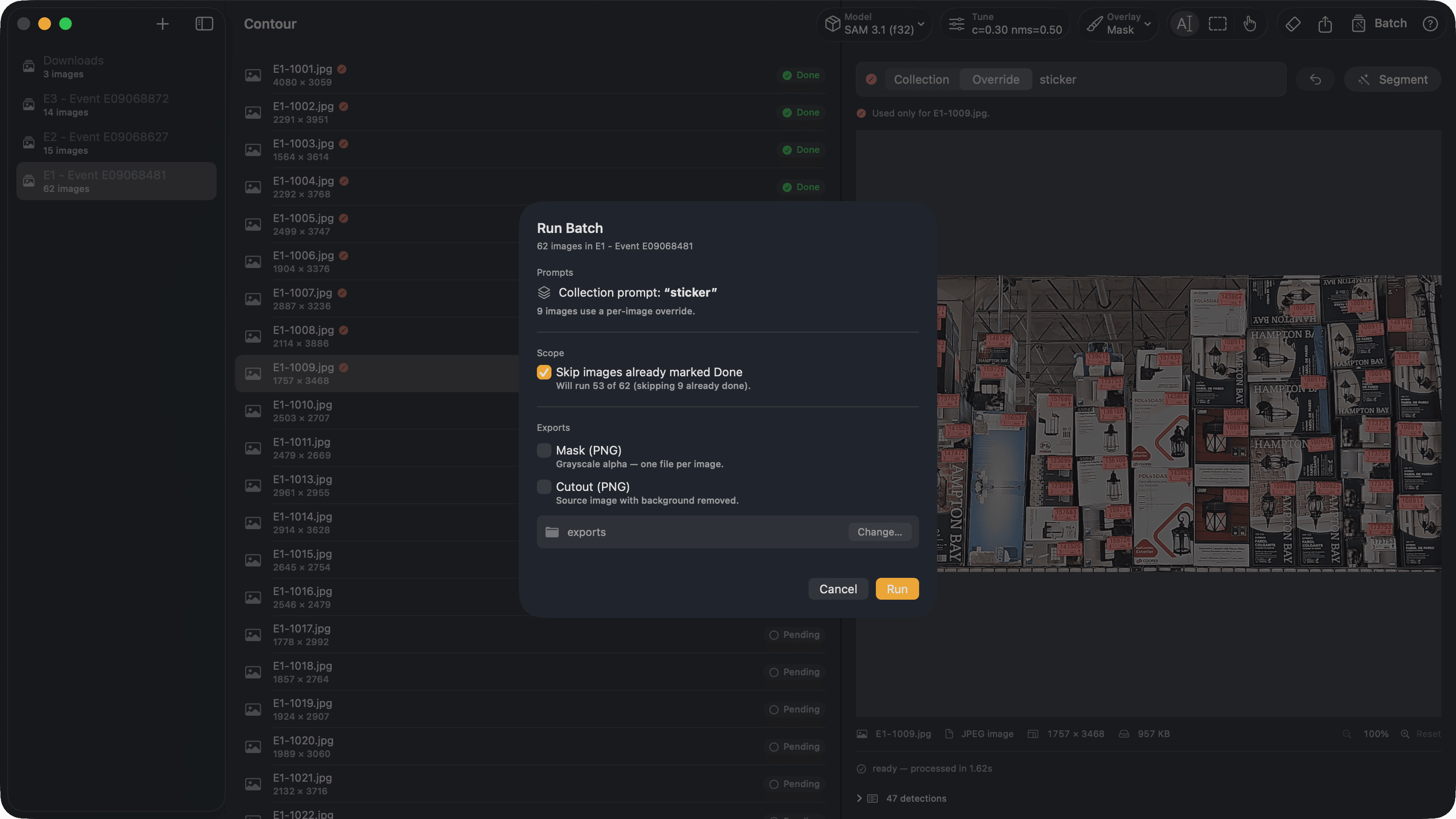Image resolution: width=1456 pixels, height=819 pixels.
Task: Open the Tune c=0.30 nms=0.50 settings
Action: point(1006,24)
